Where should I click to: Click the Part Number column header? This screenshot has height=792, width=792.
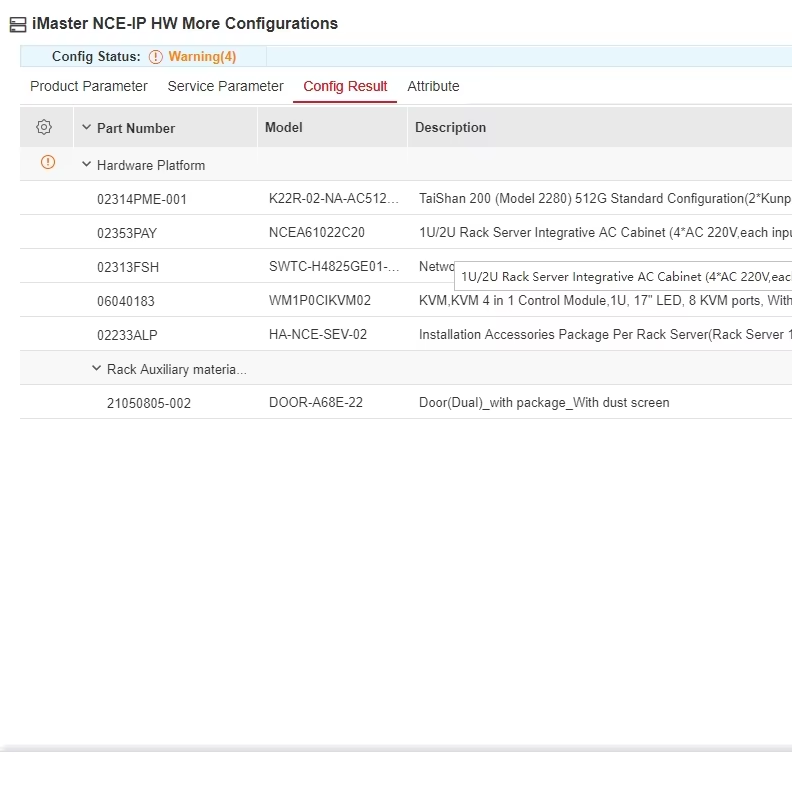point(136,128)
